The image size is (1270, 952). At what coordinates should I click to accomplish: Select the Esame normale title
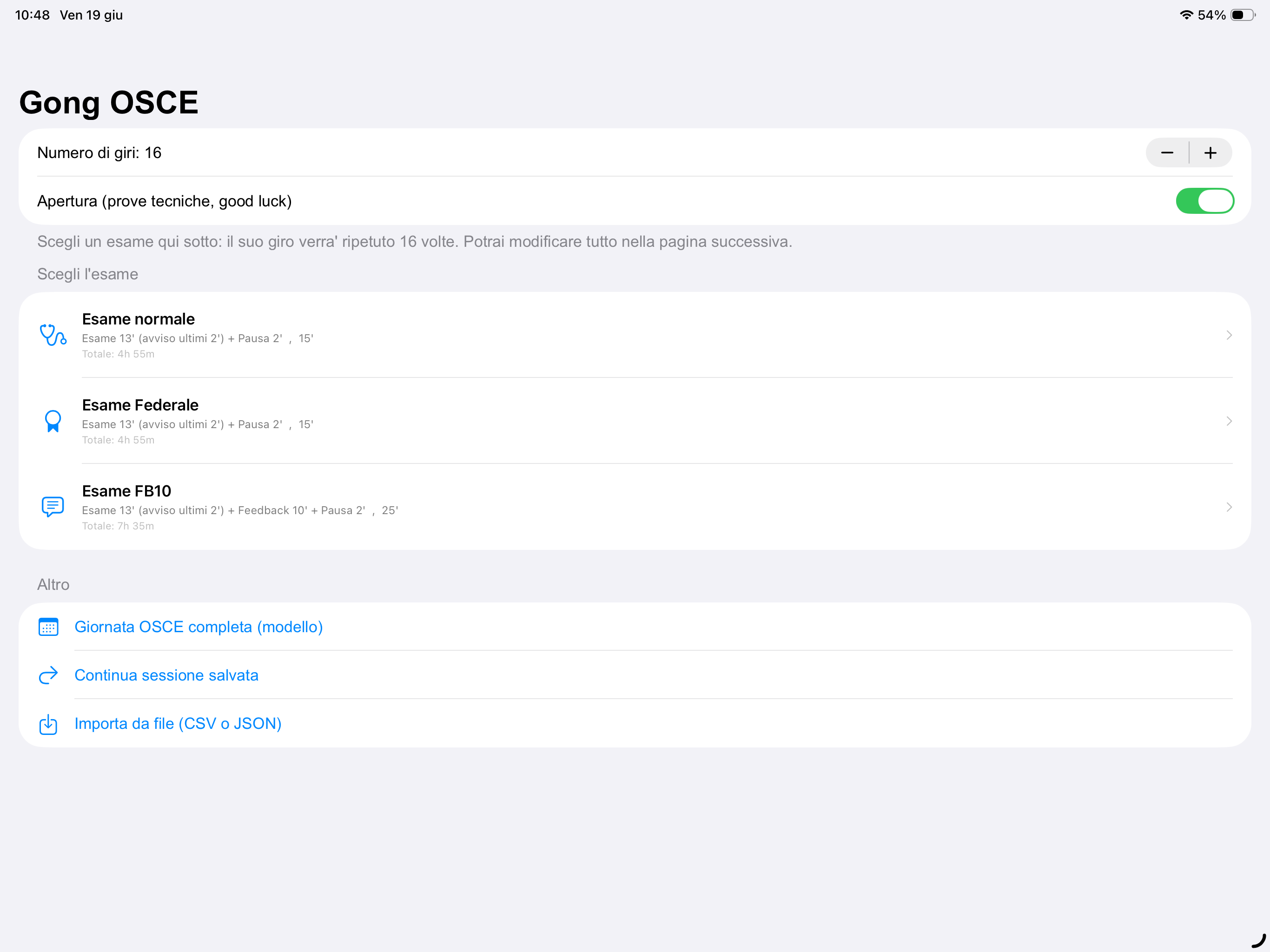139,319
